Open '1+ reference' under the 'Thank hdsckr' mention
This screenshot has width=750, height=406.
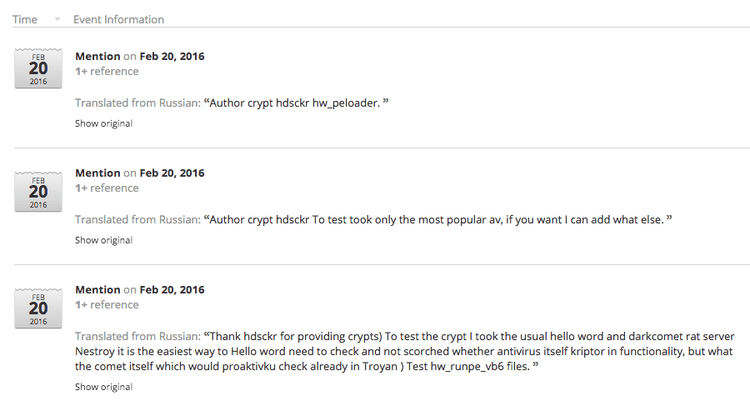(107, 305)
